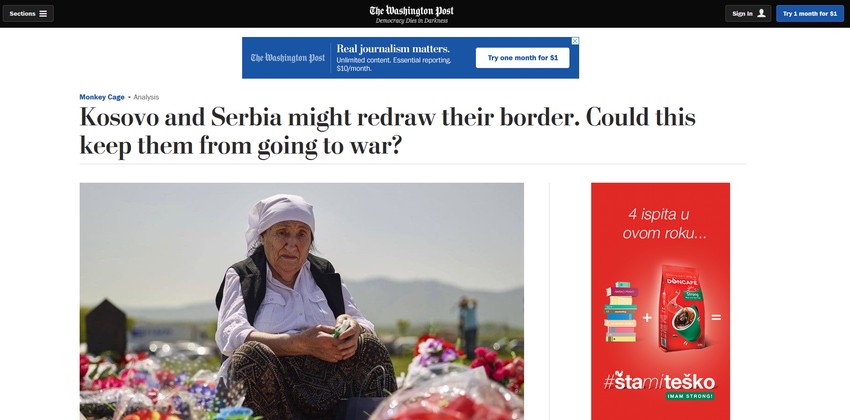Open the Sections hamburger menu
The height and width of the screenshot is (420, 850).
tap(28, 14)
